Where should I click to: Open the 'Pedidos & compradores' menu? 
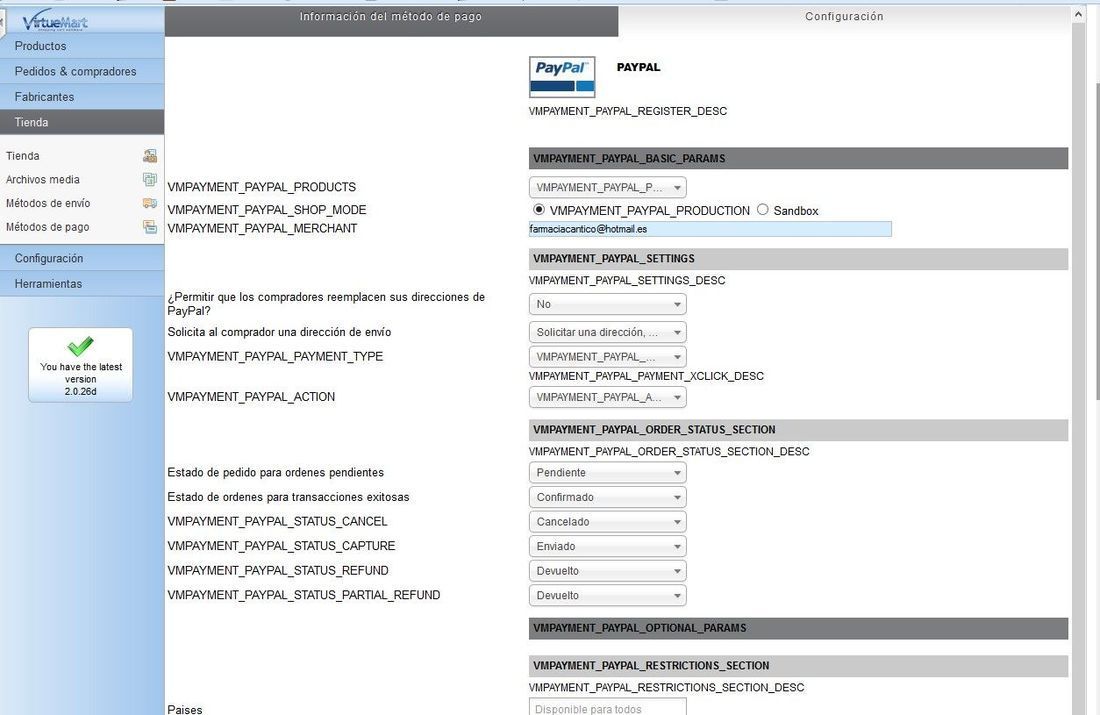tap(82, 72)
